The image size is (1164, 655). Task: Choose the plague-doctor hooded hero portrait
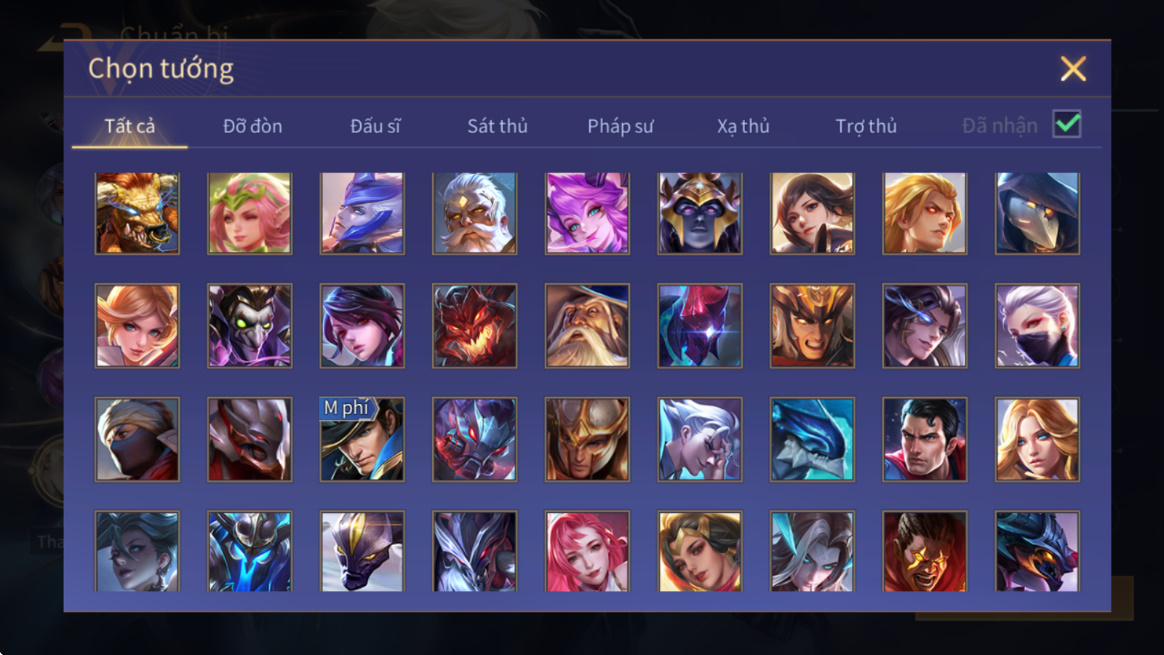(x=1037, y=213)
